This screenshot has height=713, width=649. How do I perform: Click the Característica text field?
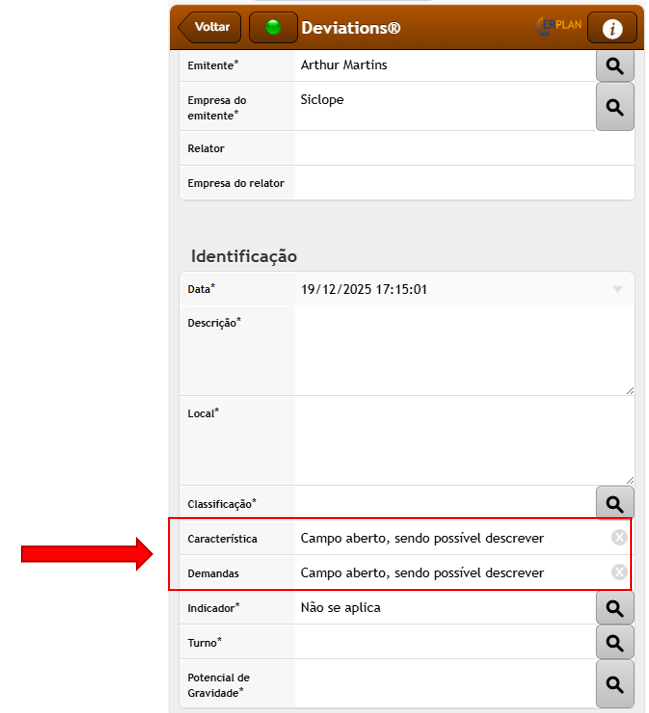pyautogui.click(x=450, y=538)
